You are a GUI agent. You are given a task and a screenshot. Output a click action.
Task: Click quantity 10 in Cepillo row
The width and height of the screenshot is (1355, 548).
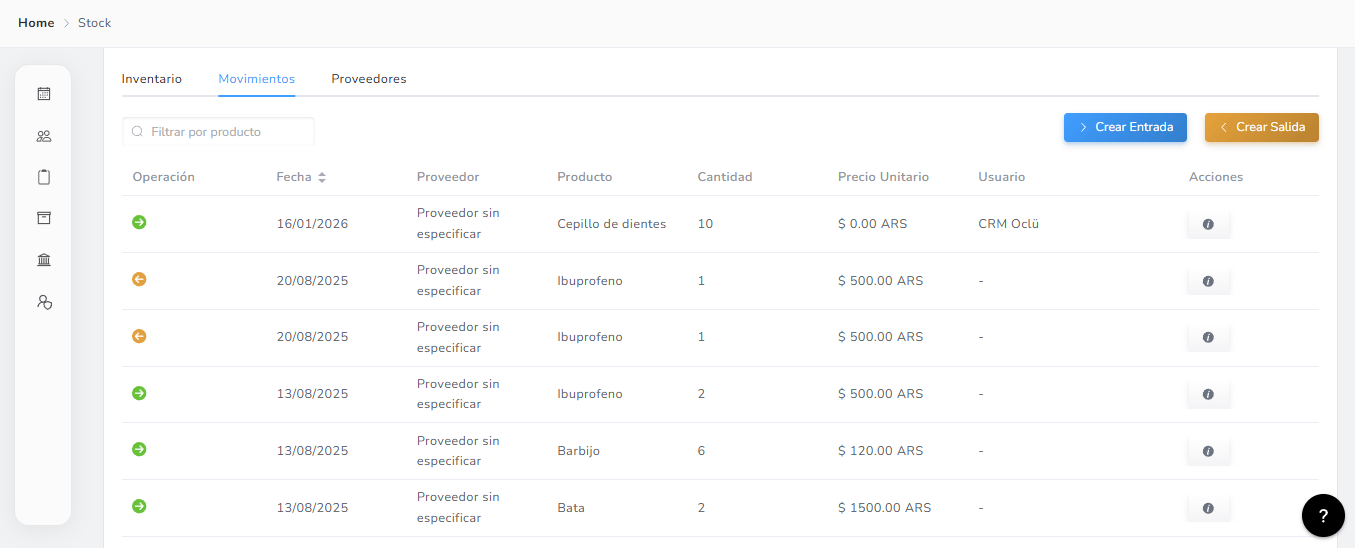tap(706, 224)
